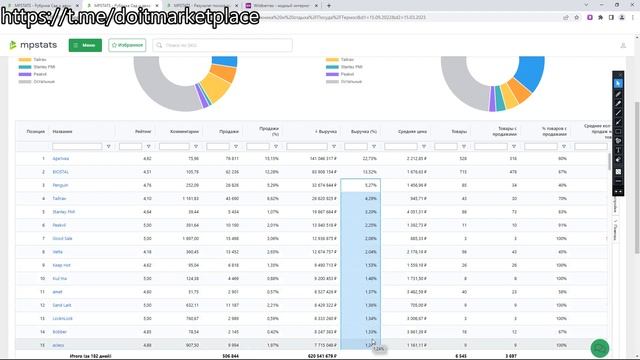Focus the Название column filter input
Screen dimensions: 640x360
pos(77,147)
